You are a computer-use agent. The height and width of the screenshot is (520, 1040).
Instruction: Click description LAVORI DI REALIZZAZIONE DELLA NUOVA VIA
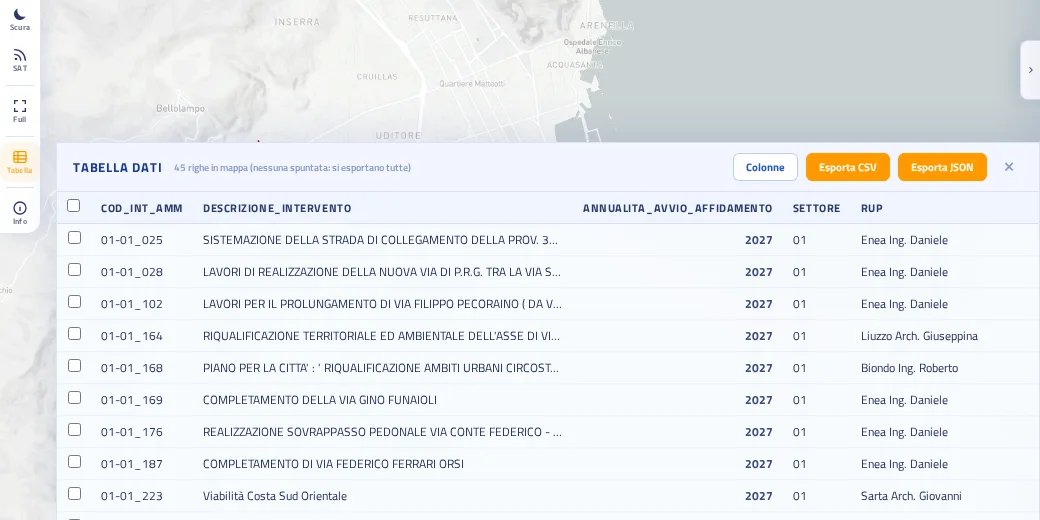pos(382,272)
